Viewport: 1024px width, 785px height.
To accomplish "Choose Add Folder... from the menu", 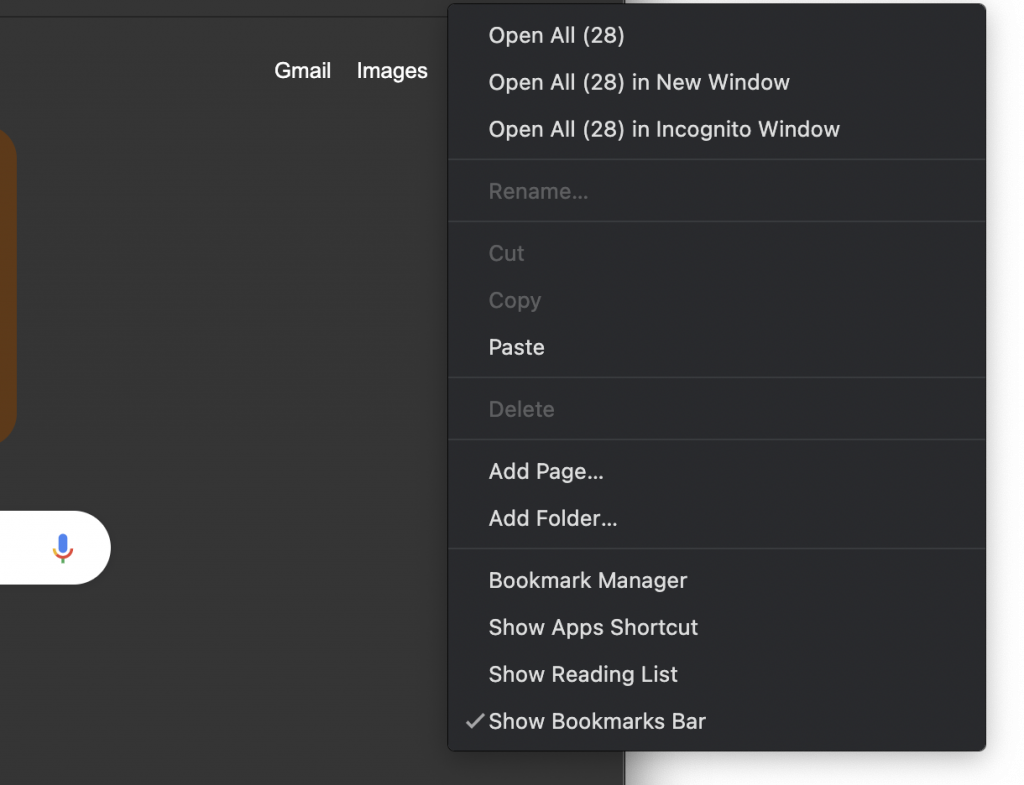I will (x=553, y=518).
